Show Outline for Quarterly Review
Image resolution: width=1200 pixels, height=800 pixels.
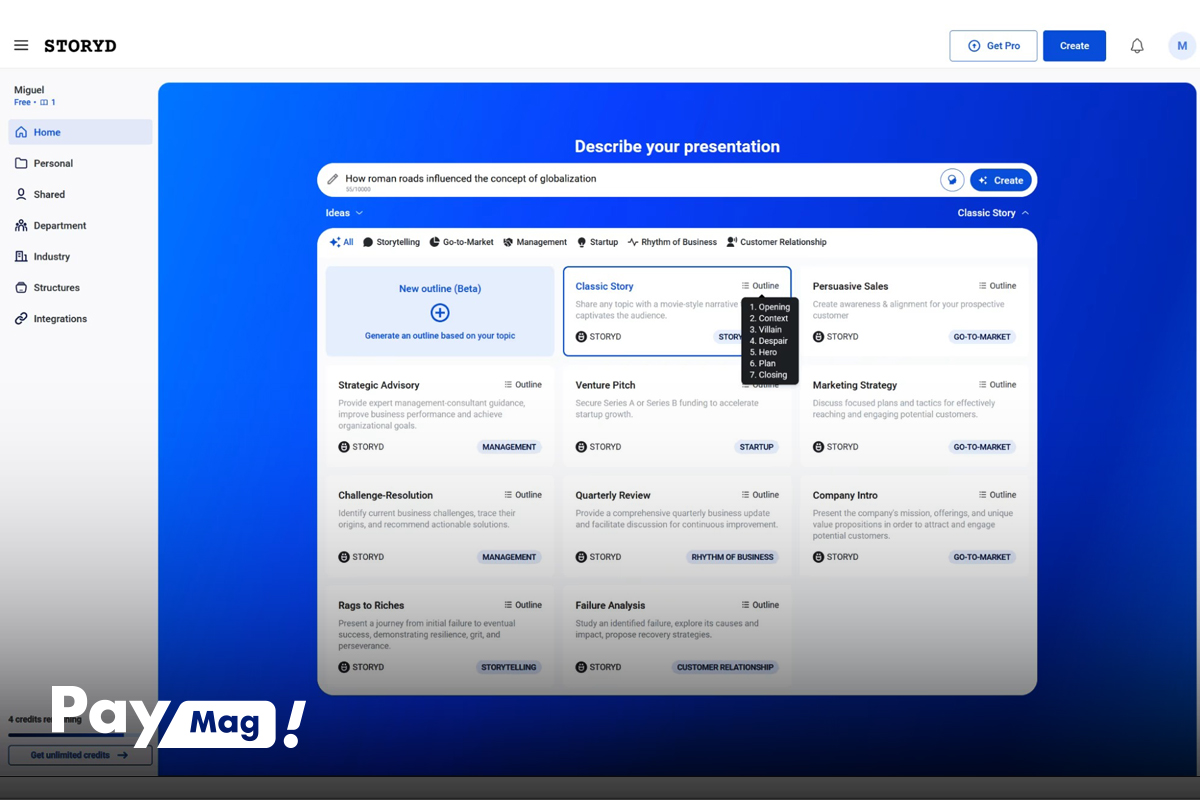click(760, 495)
